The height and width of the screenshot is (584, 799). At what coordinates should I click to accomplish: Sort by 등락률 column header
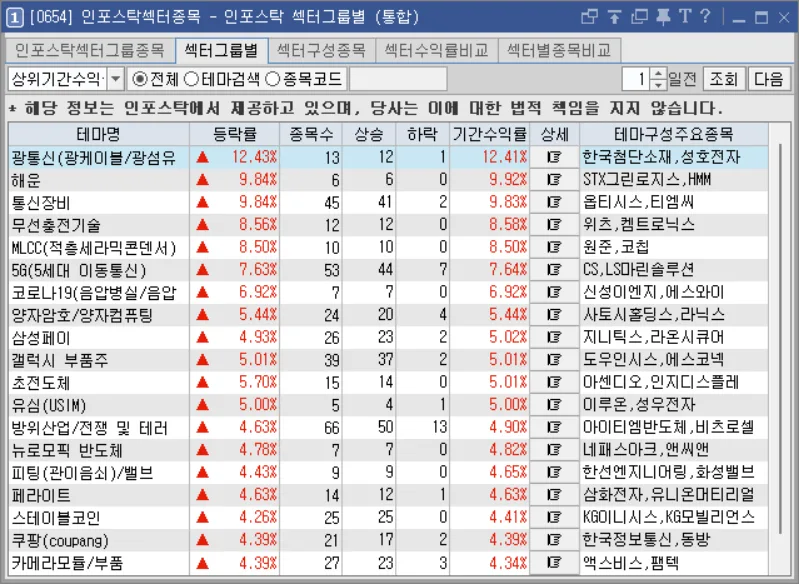(234, 135)
